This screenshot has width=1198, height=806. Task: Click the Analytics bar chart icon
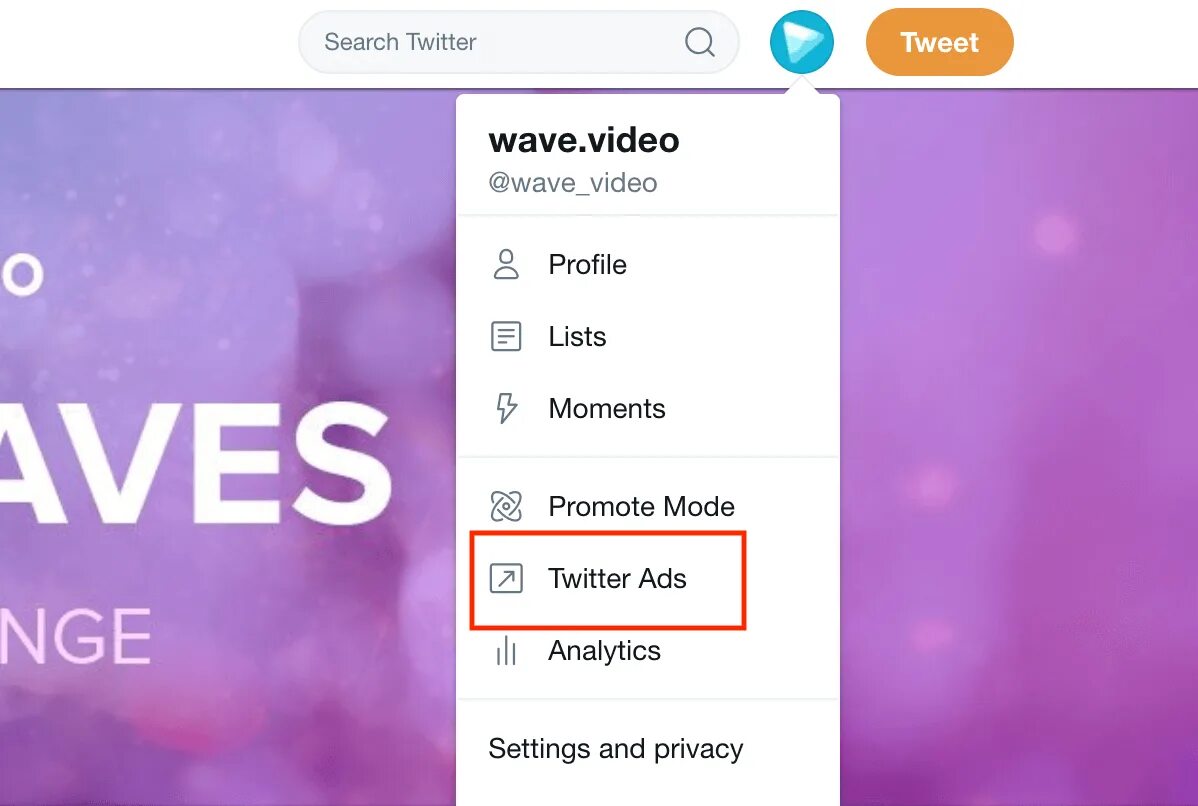[x=506, y=651]
